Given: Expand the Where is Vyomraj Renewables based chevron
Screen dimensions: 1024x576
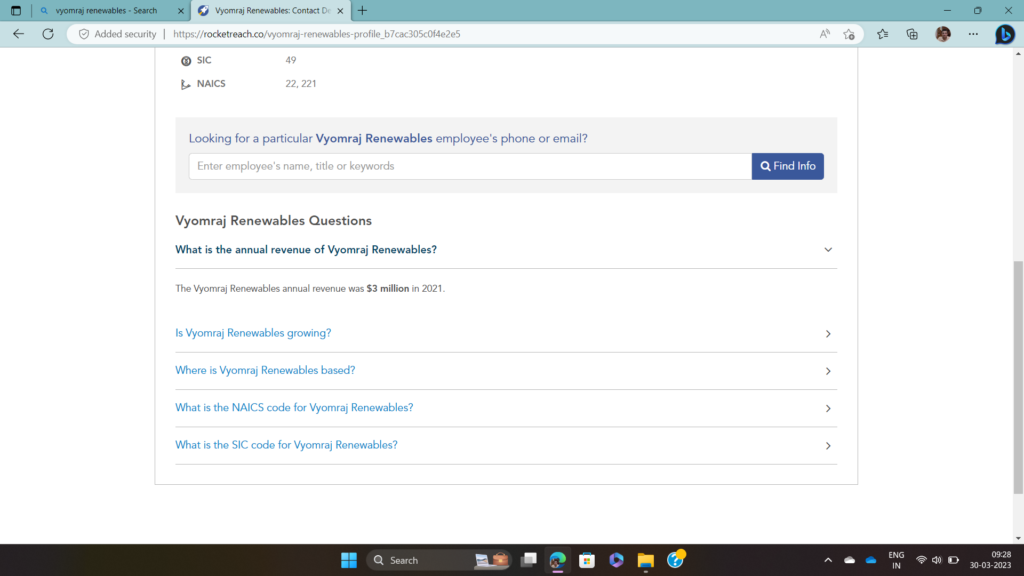Looking at the screenshot, I should click(x=827, y=371).
